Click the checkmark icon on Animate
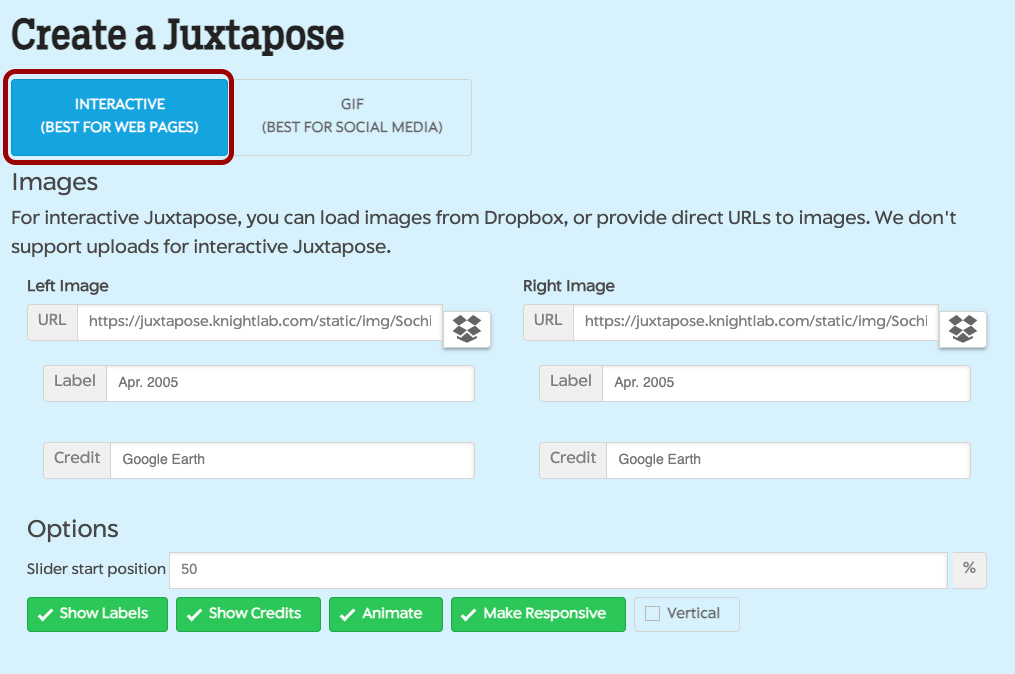Viewport: 1015px width, 674px height. (x=347, y=615)
